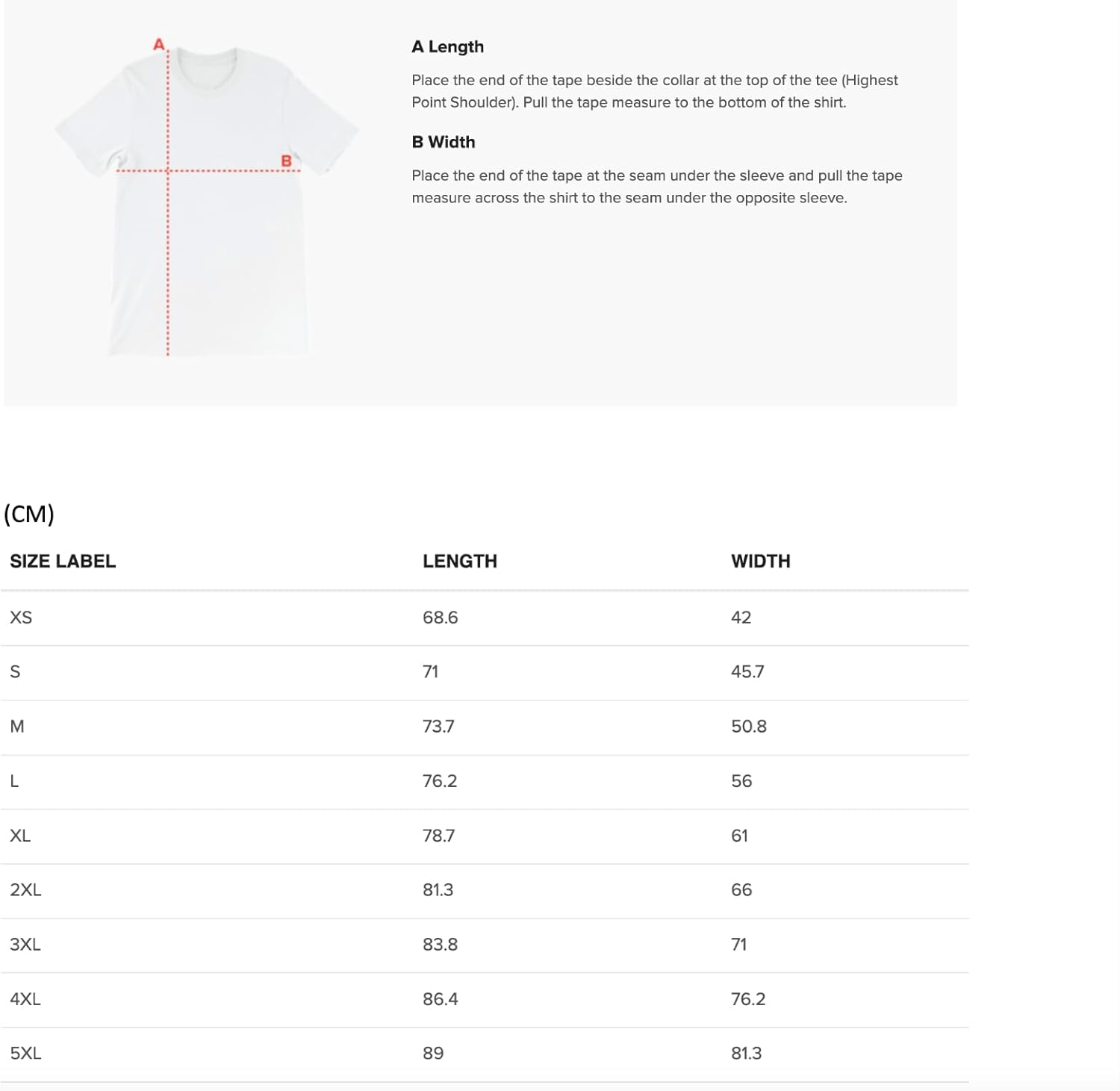Click the red A marker on shirt
This screenshot has height=1091, width=1120.
pyautogui.click(x=158, y=45)
